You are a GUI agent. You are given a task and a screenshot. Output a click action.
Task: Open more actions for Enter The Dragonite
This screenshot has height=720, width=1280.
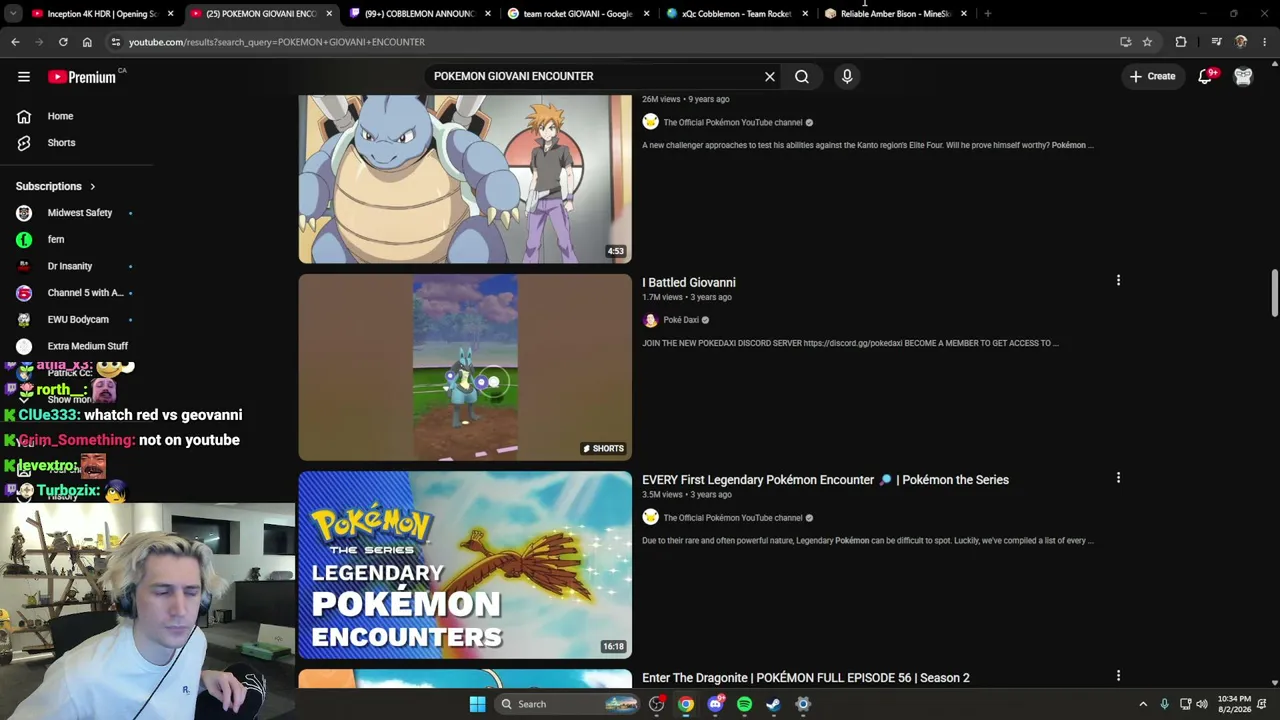[1118, 676]
